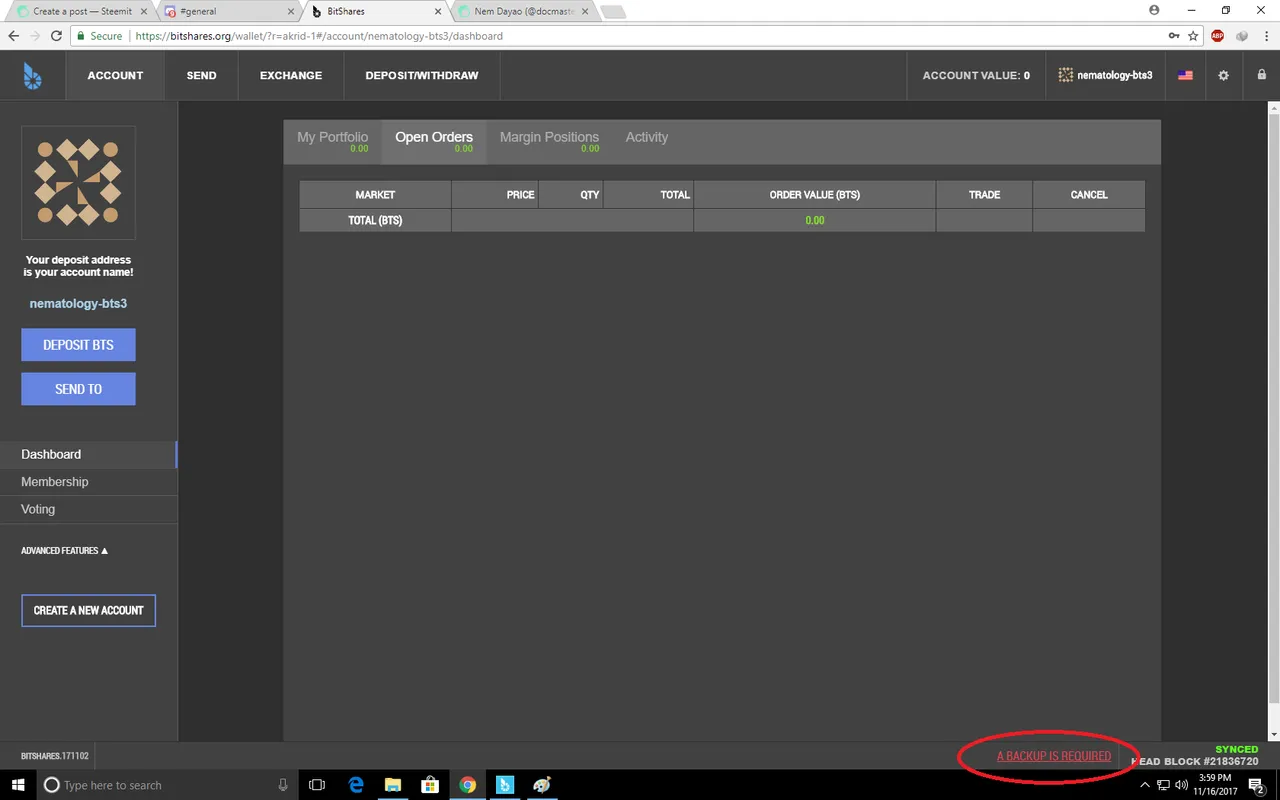1280x800 pixels.
Task: Open Membership in sidebar
Action: pyautogui.click(x=88, y=481)
